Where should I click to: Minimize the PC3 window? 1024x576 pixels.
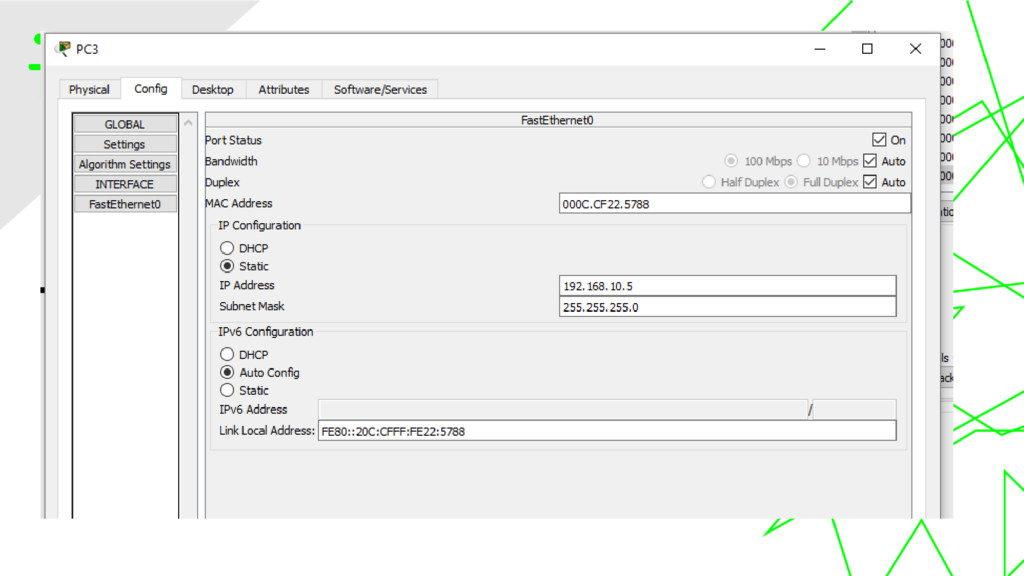coord(820,49)
